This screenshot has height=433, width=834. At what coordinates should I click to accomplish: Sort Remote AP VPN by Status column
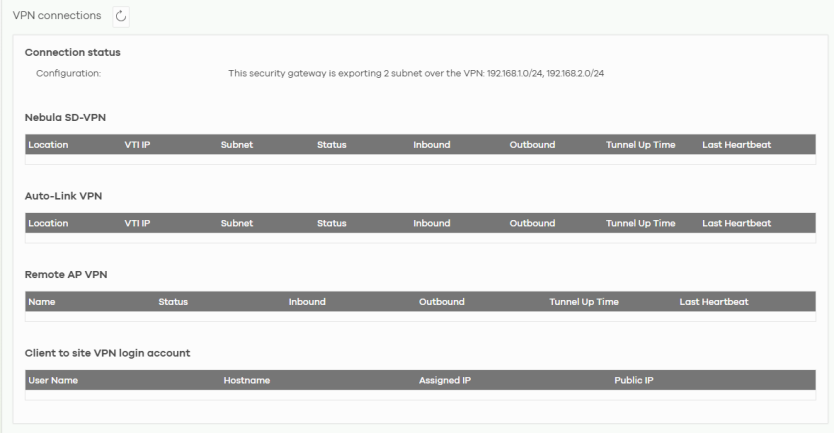tap(173, 301)
